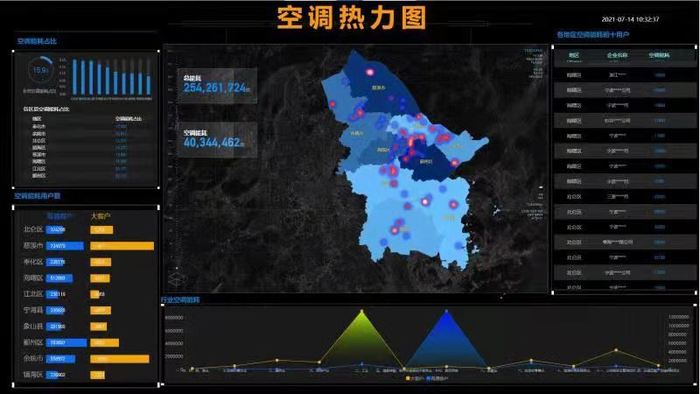Viewport: 700px width, 394px height.
Task: Click the 空调能耗 40,344,462 card
Action: (x=217, y=140)
